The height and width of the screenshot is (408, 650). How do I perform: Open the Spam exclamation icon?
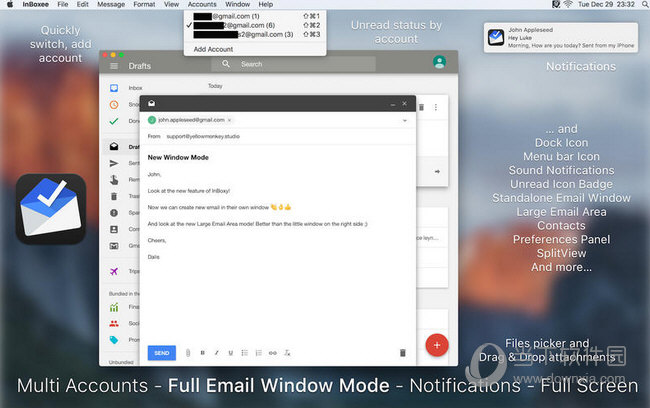point(114,213)
